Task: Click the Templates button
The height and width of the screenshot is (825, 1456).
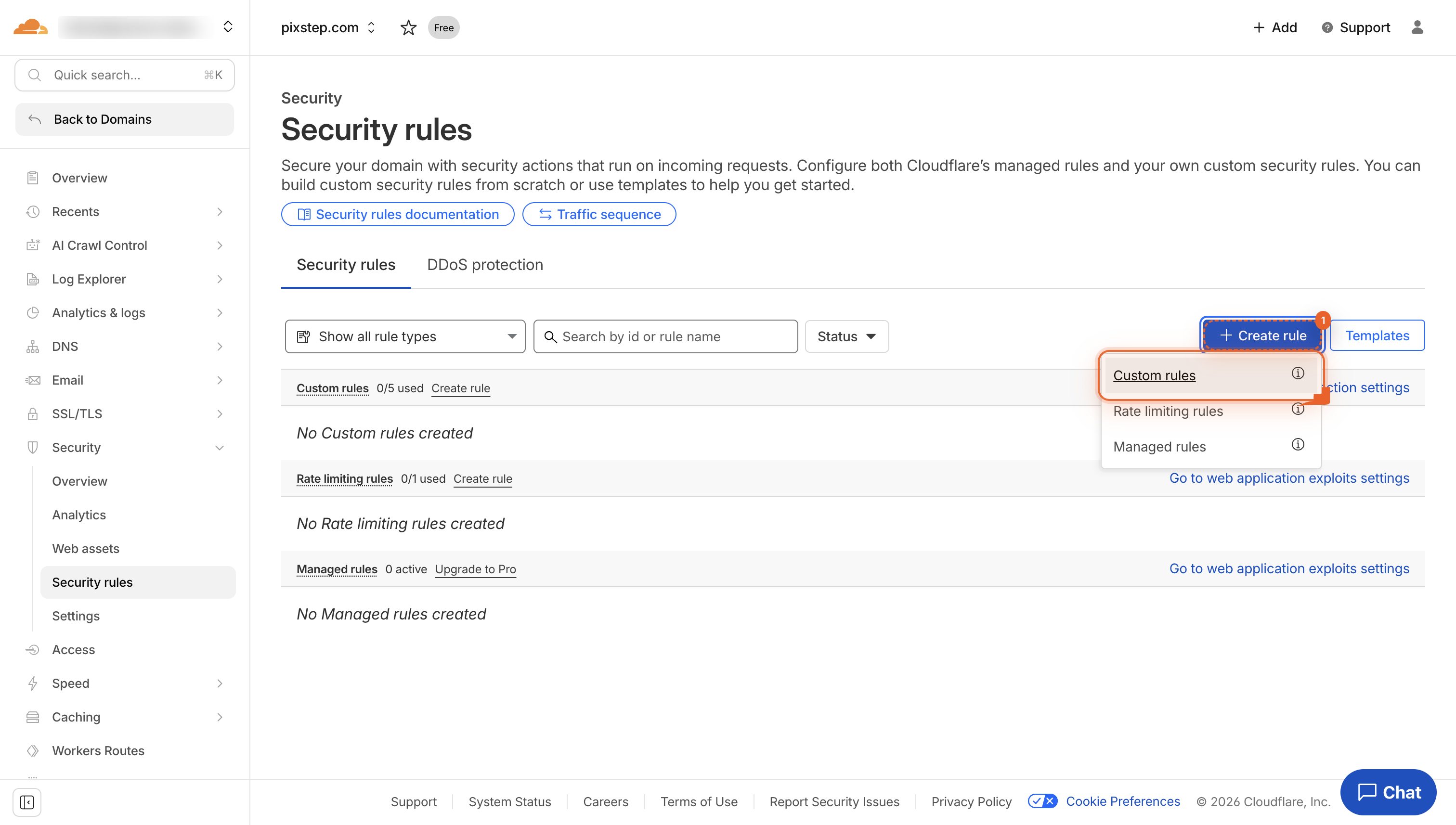Action: coord(1377,335)
